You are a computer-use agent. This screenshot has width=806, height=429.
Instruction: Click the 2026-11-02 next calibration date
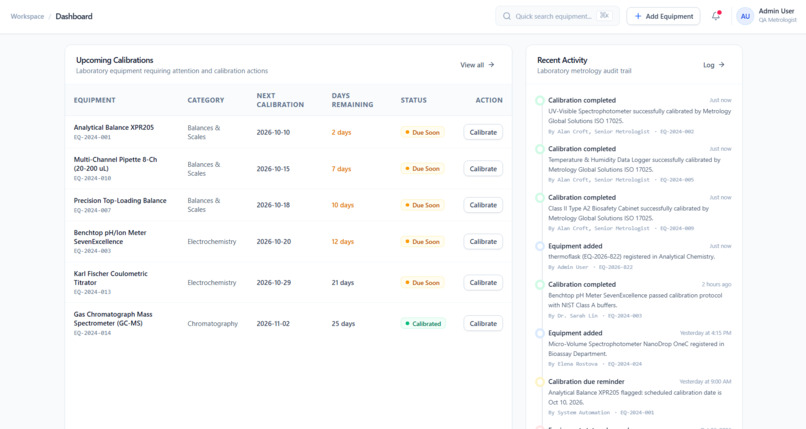point(273,324)
